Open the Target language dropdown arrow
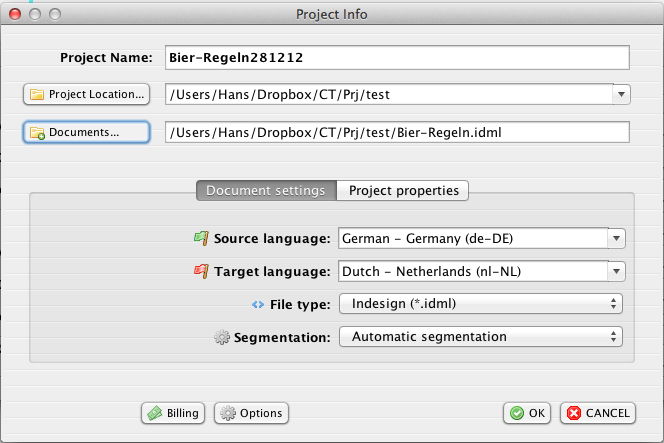This screenshot has height=443, width=664. (x=617, y=271)
